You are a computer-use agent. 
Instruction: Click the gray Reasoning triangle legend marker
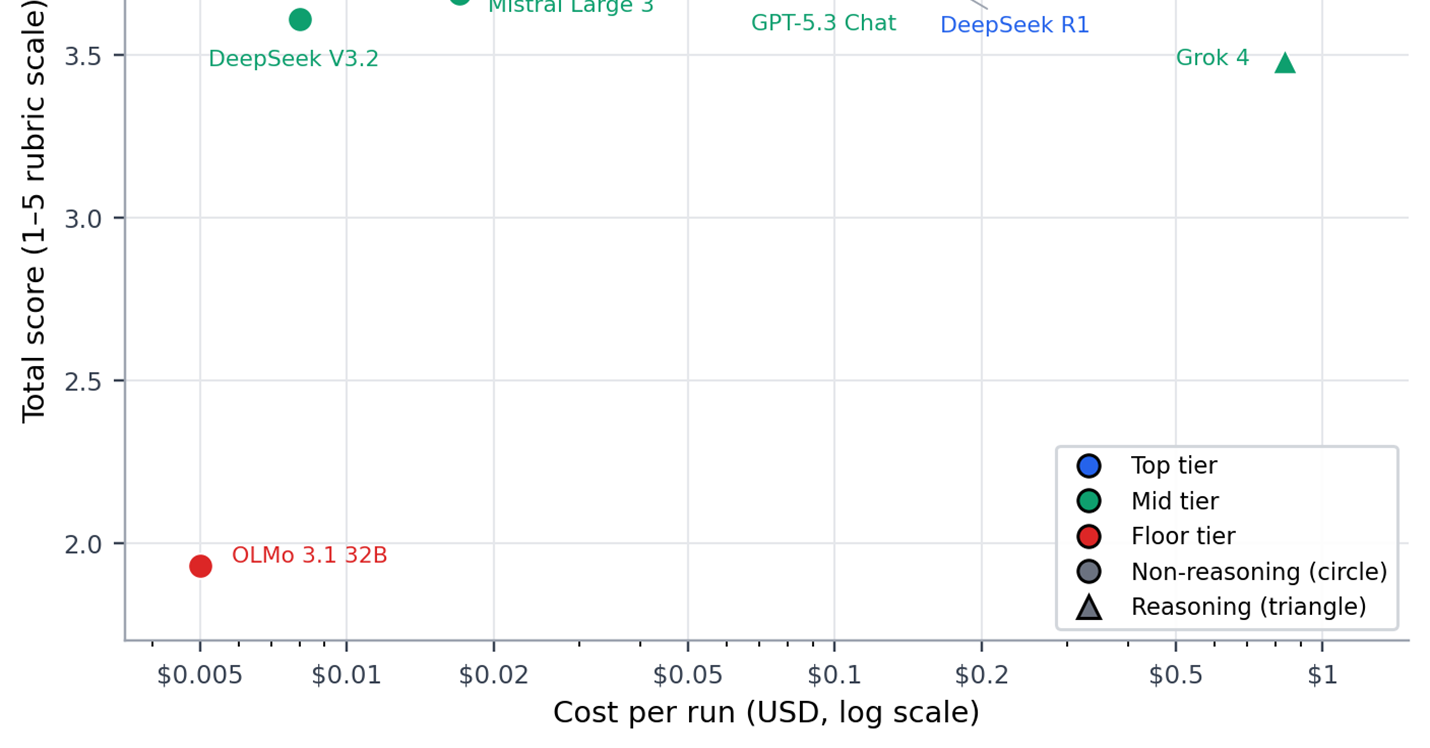pos(1088,607)
